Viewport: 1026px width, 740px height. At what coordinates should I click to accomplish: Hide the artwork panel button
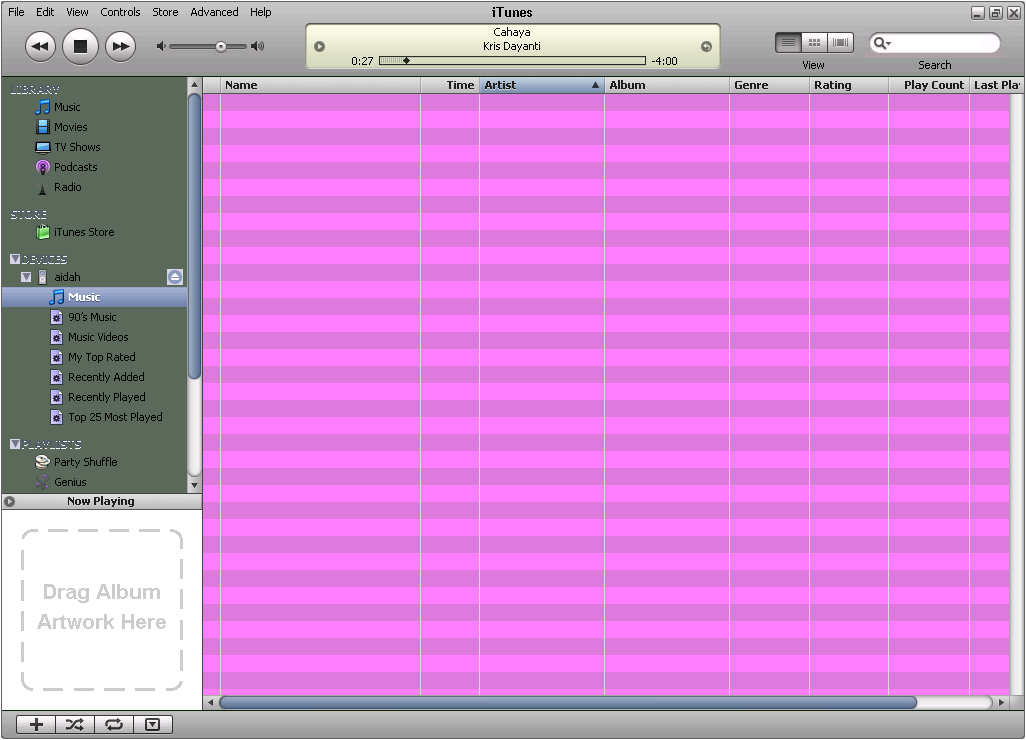152,724
